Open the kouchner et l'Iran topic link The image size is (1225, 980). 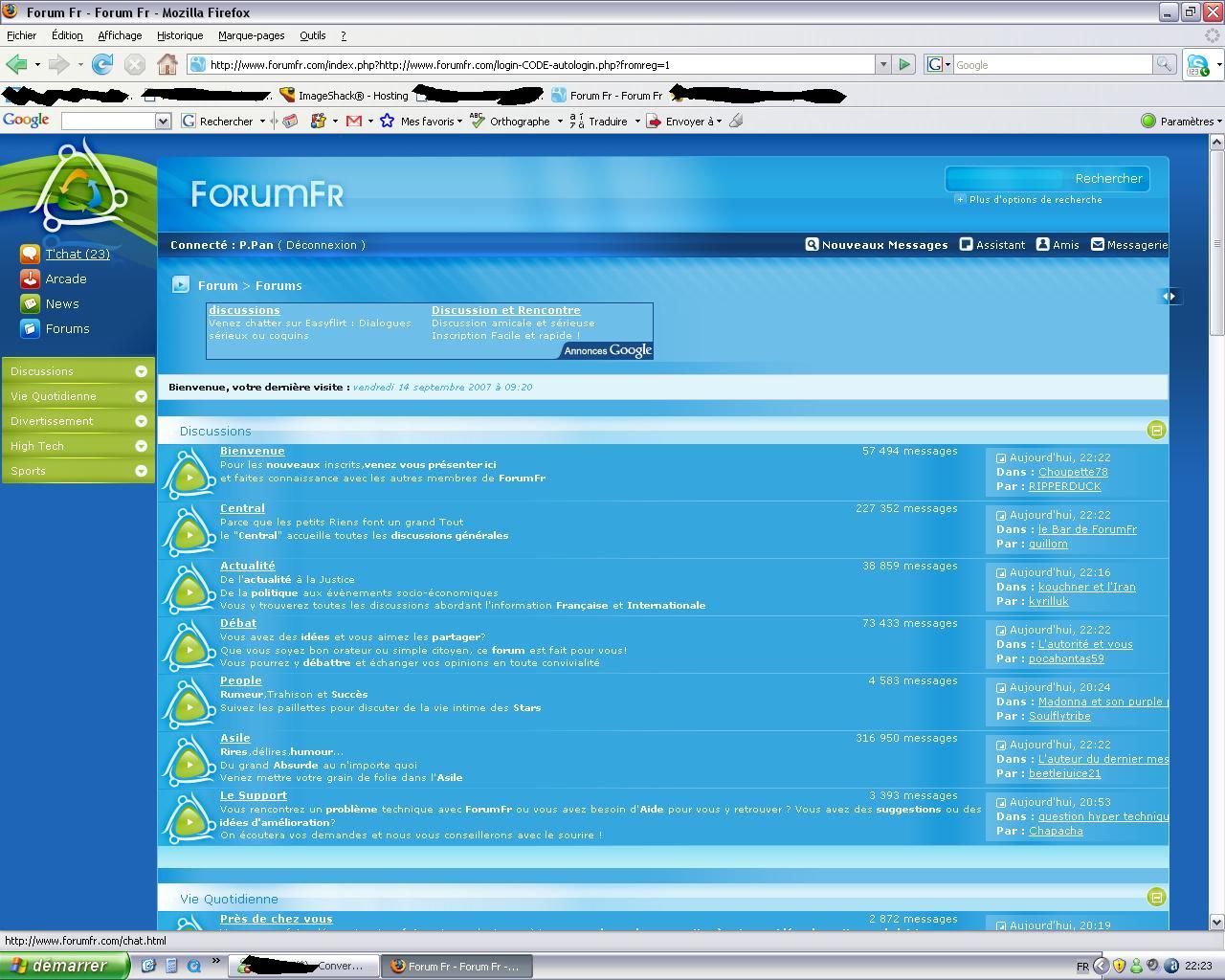pos(1086,587)
